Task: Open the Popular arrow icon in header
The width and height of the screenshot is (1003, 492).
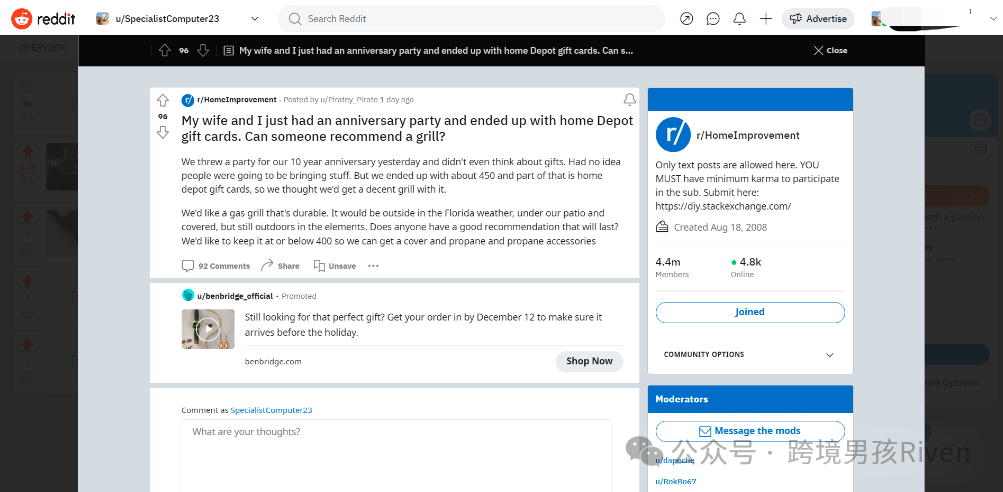Action: coord(687,18)
